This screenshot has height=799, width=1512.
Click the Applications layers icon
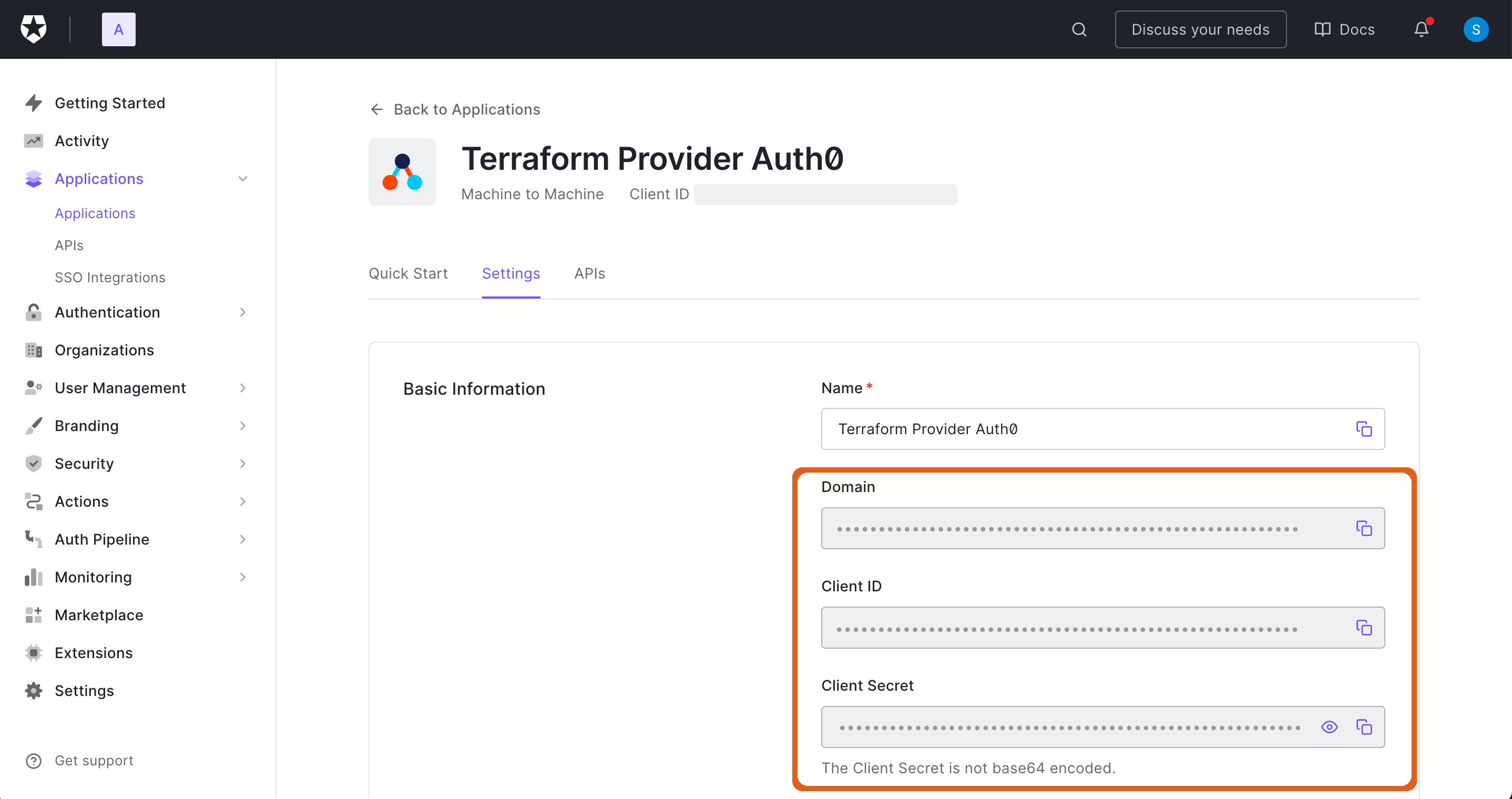(x=34, y=179)
